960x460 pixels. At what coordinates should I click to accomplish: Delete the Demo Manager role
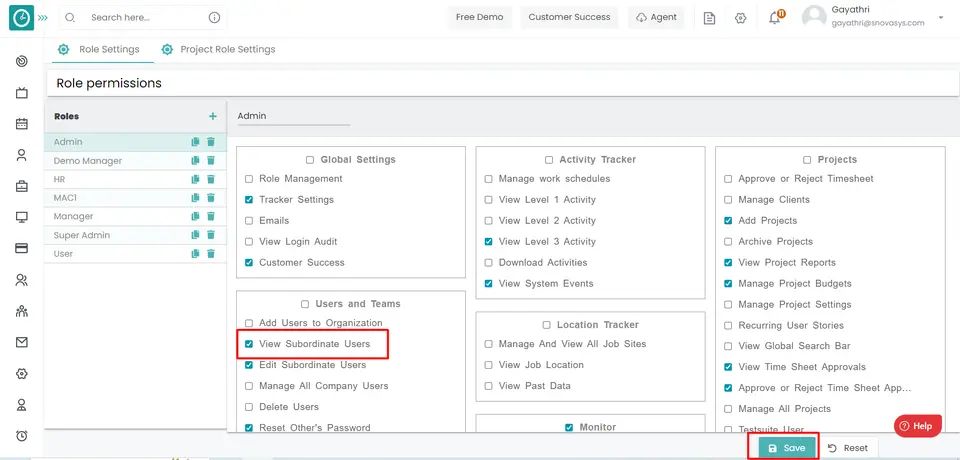point(211,161)
